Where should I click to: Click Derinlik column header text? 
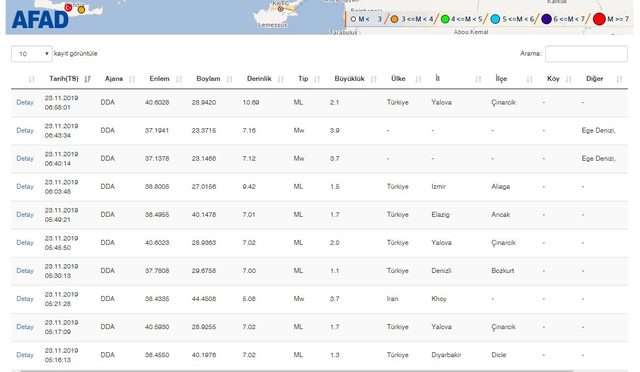259,79
